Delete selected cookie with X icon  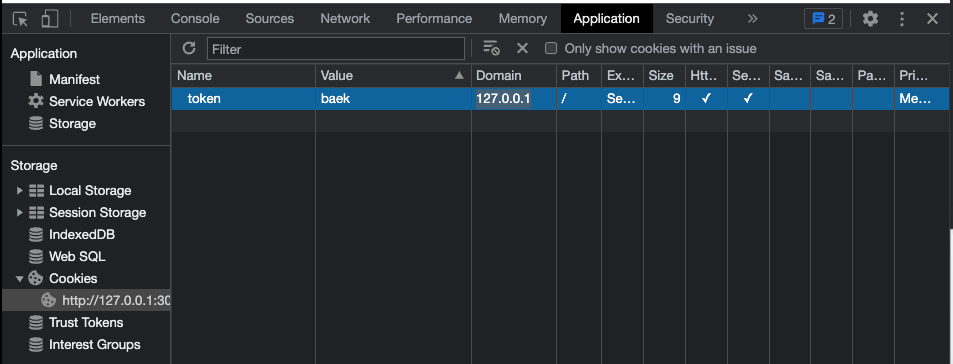(522, 48)
